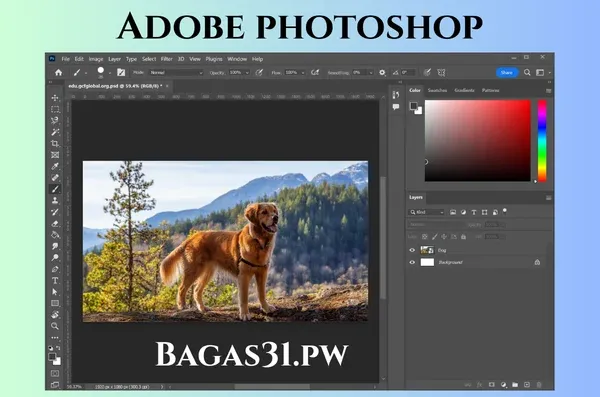600x397 pixels.
Task: Open the Flow dropdown arrow
Action: click(303, 73)
